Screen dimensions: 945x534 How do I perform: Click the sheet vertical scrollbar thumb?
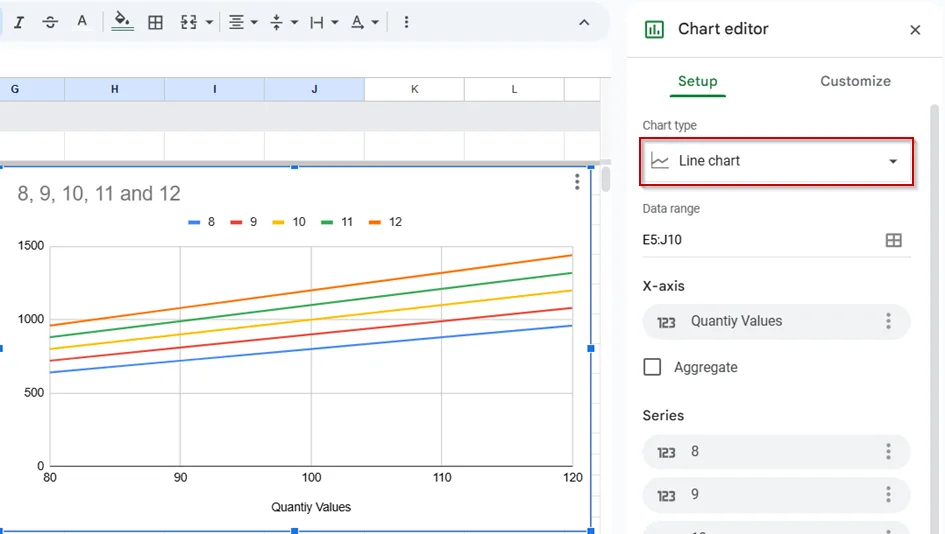click(606, 179)
